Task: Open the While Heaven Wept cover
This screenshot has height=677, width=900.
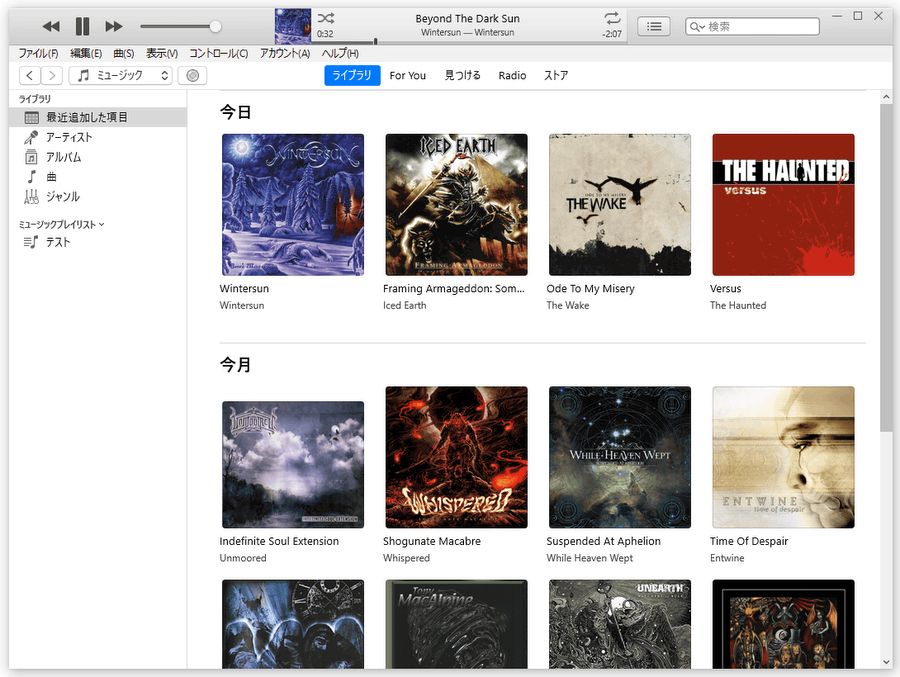Action: pyautogui.click(x=620, y=457)
